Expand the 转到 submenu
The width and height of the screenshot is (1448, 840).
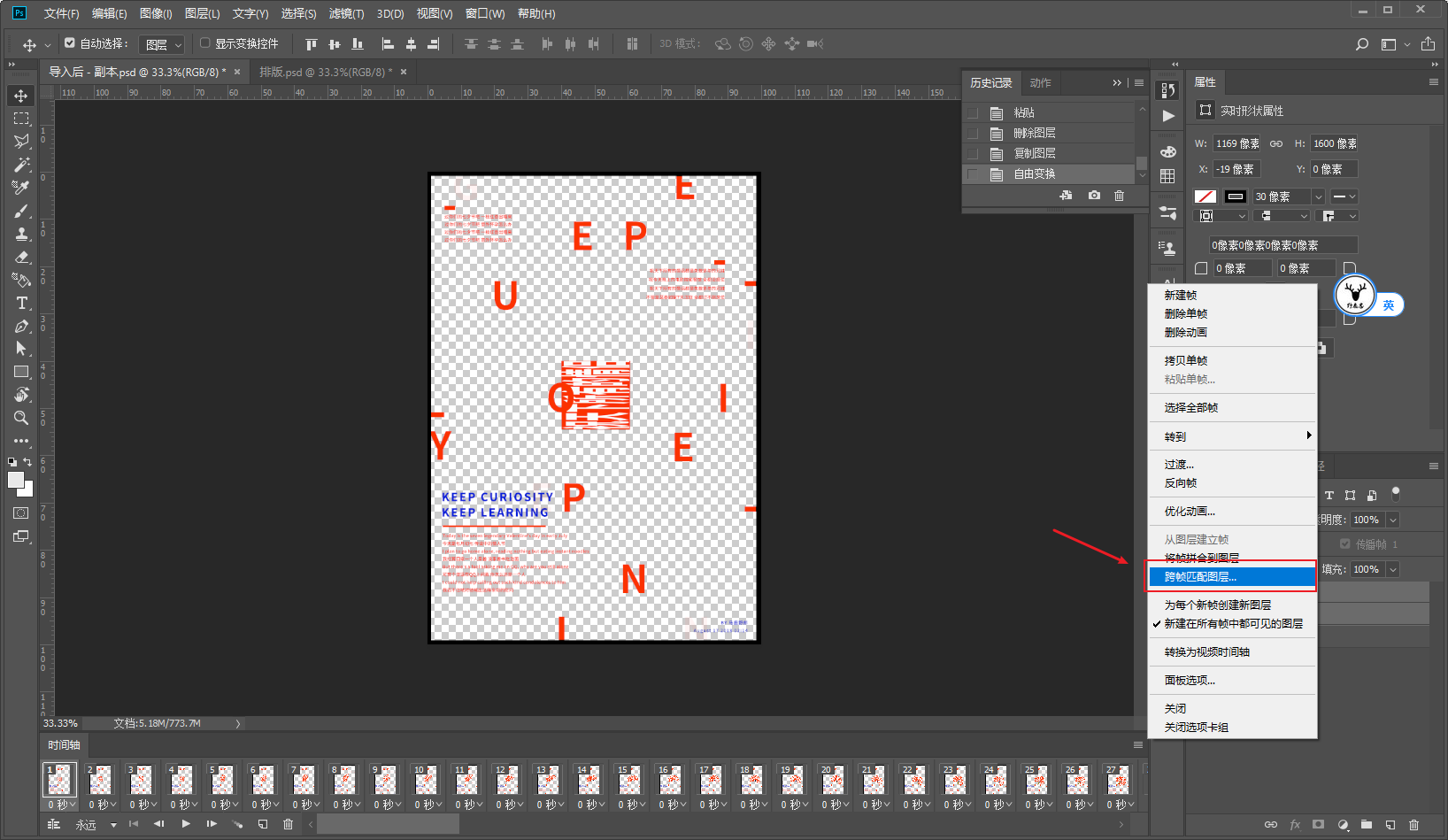[x=1233, y=436]
